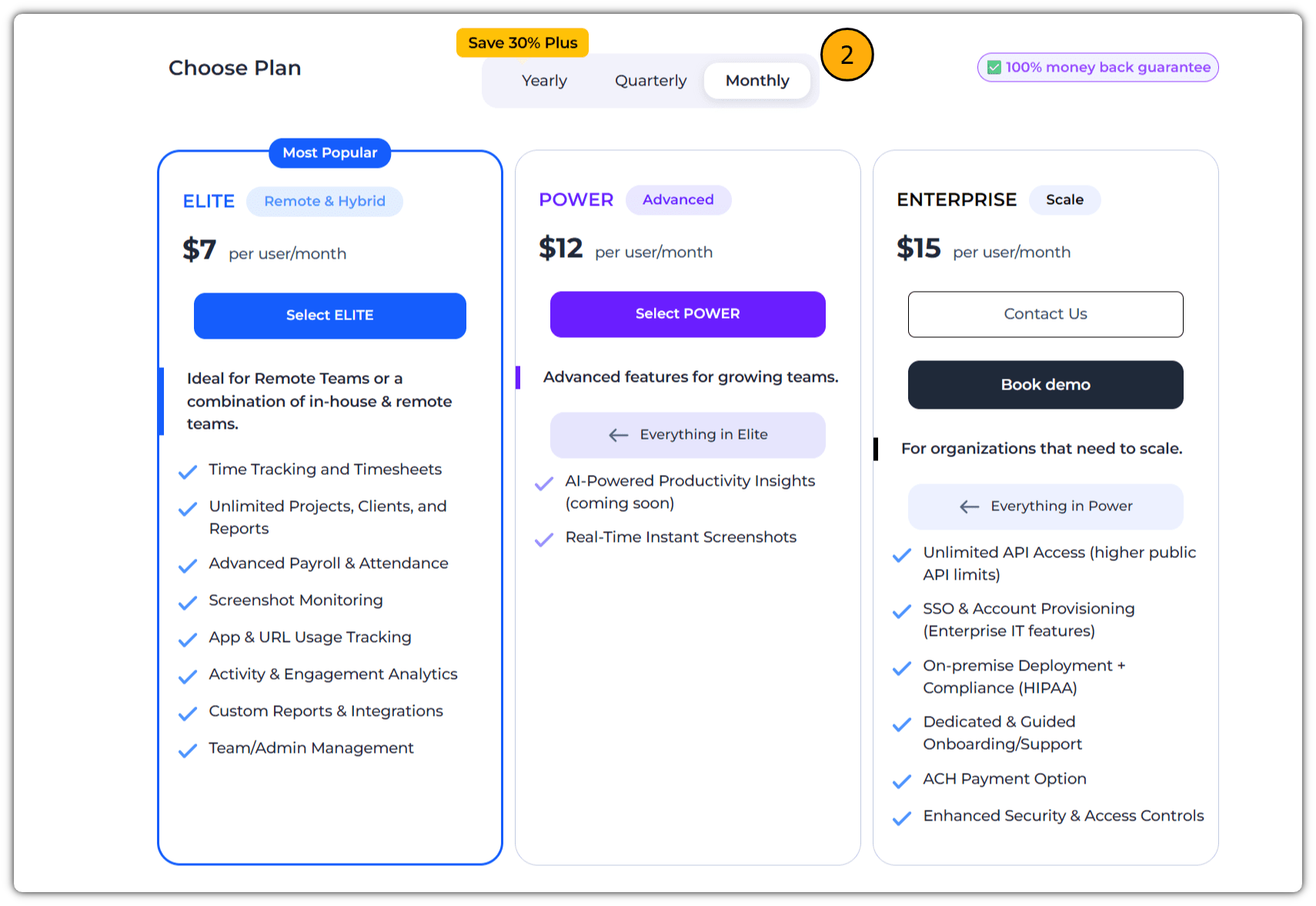Click the left arrow beside Everything in Elite
Image resolution: width=1316 pixels, height=906 pixels.
(619, 435)
